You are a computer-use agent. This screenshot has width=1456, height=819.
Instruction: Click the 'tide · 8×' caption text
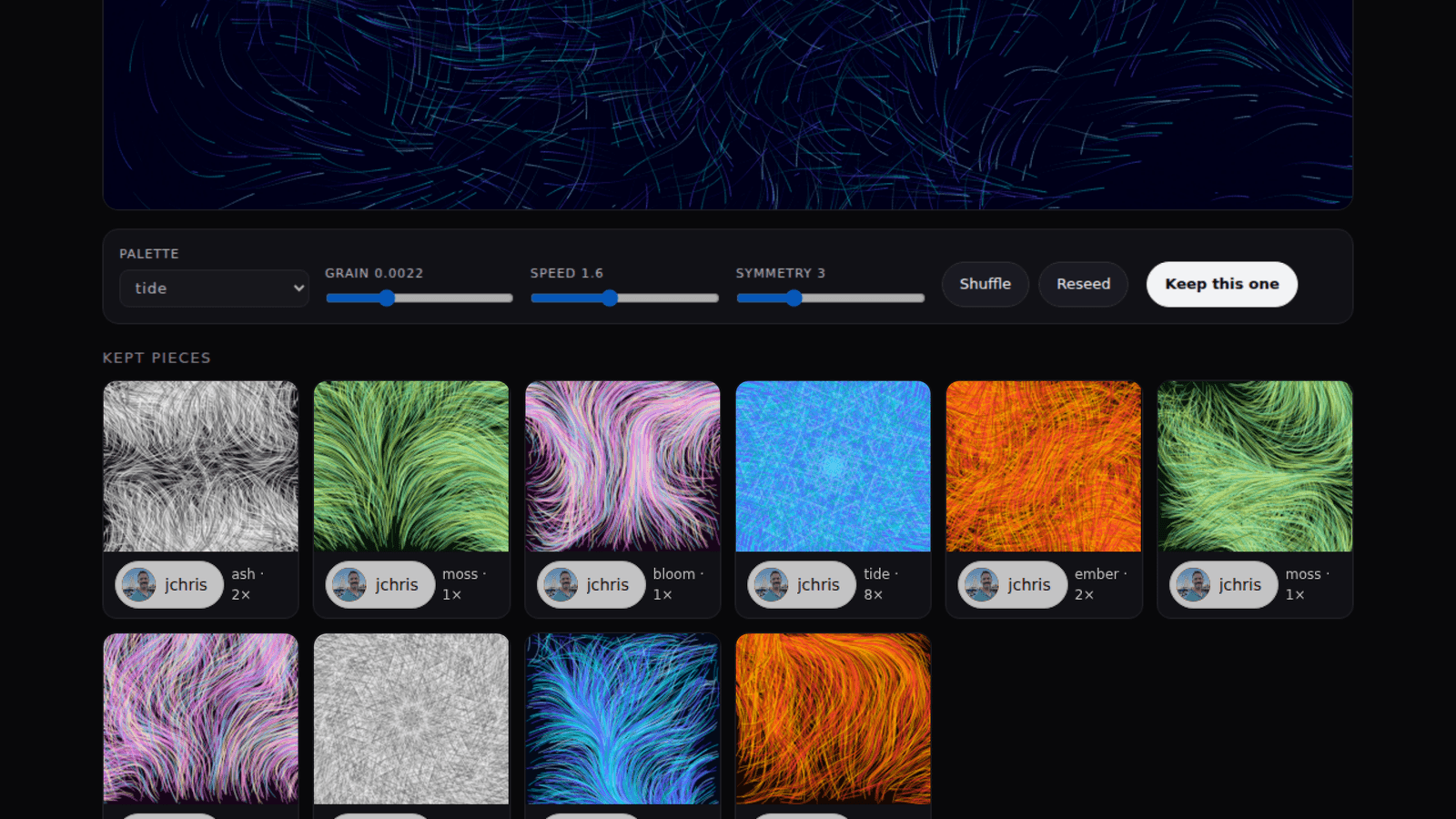coord(881,584)
